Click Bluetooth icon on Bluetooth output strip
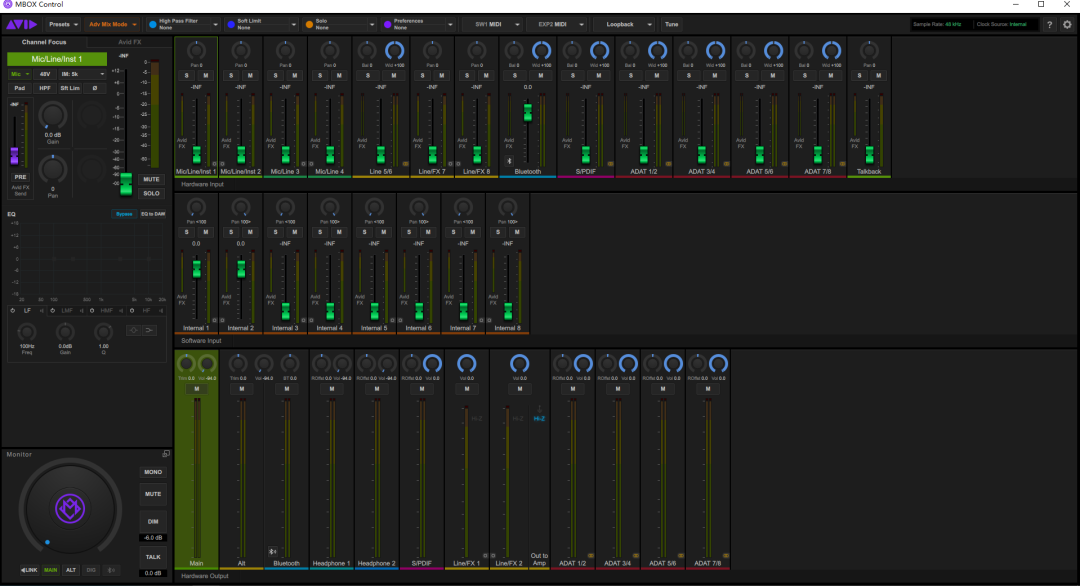The image size is (1080, 586). click(x=272, y=552)
